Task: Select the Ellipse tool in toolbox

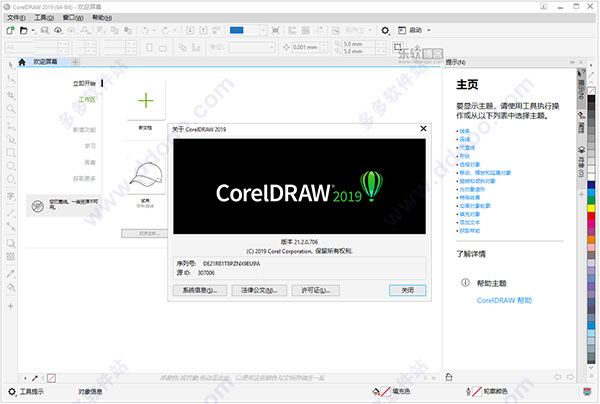Action: pos(11,166)
